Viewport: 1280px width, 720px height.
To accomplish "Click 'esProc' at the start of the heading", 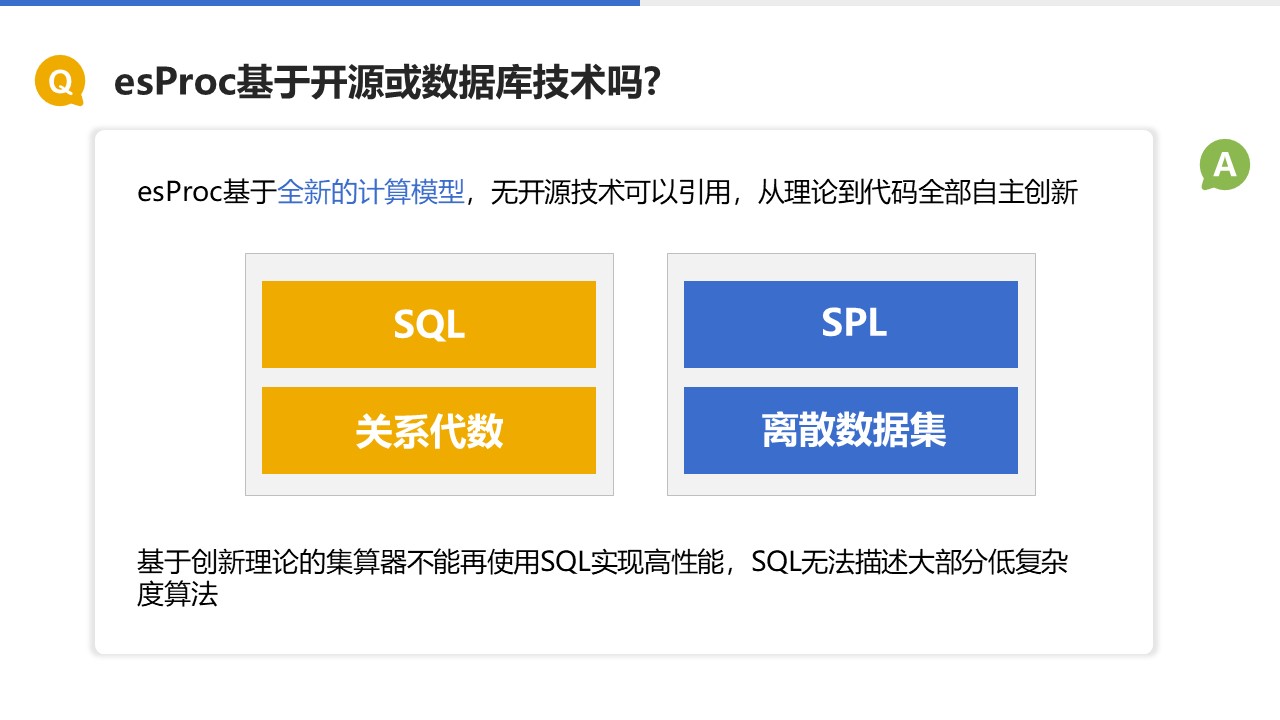I will (174, 82).
